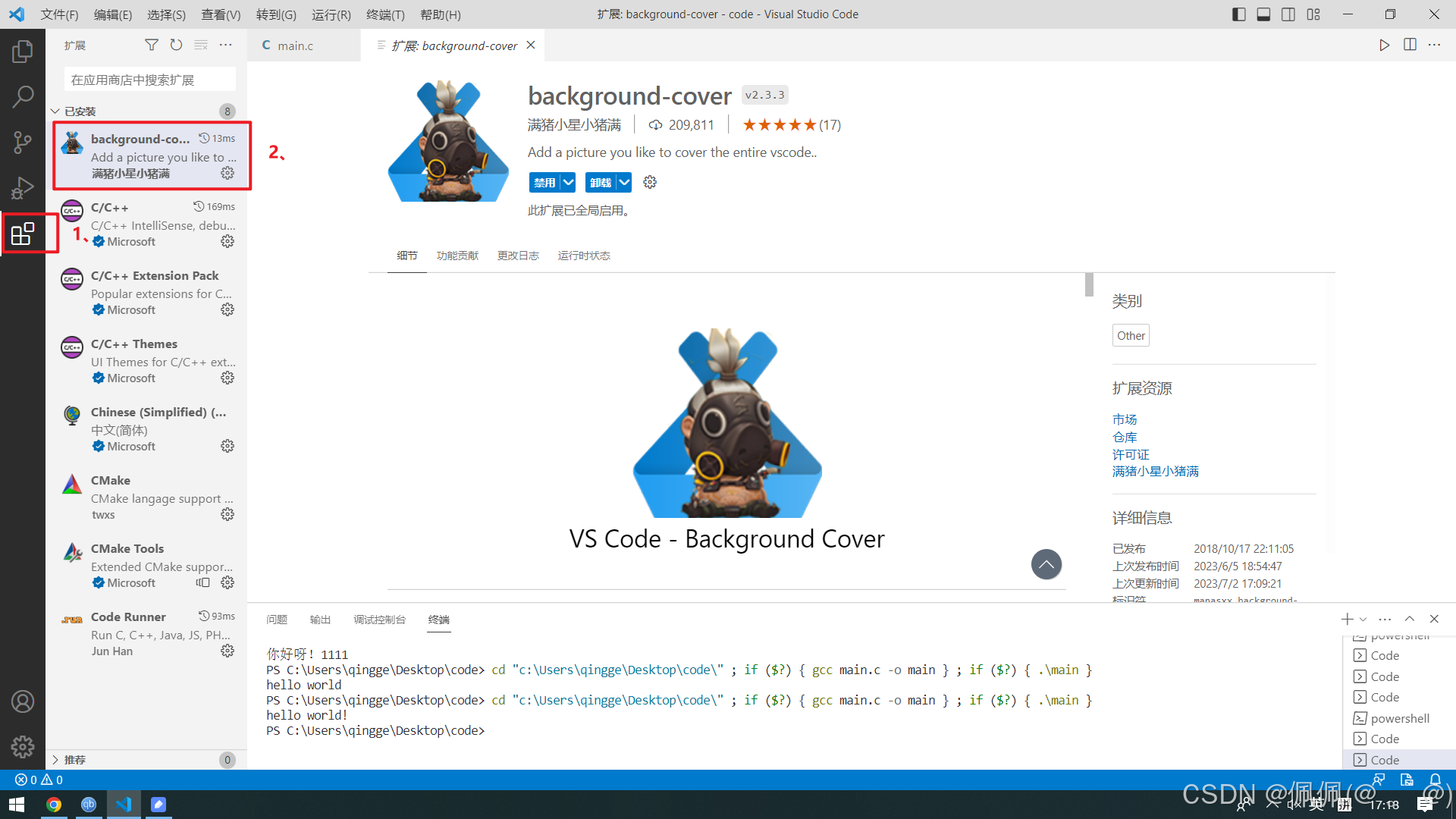Switch to the 更改日志 tab
This screenshot has height=819, width=1456.
518,256
